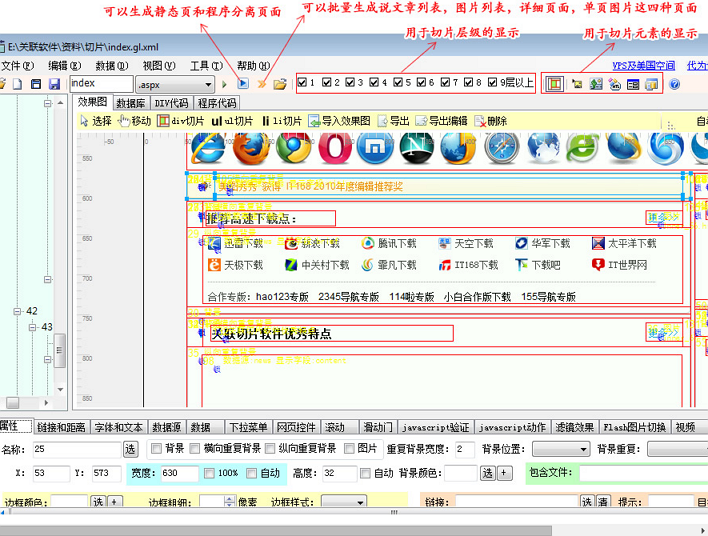Viewport: 708px width, 536px height.
Task: Click the Chrome browser icon
Action: (x=293, y=147)
